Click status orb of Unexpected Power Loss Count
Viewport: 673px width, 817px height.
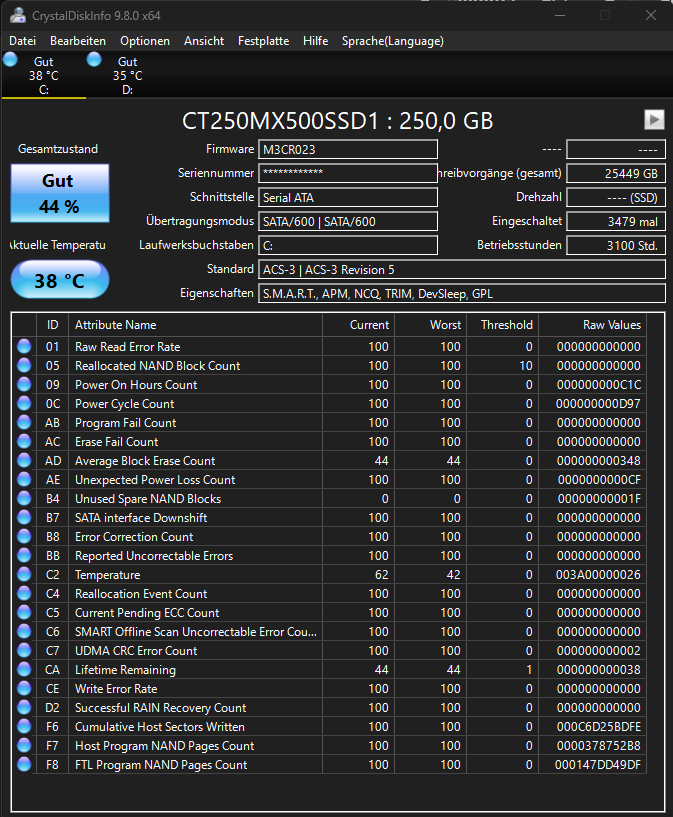(24, 479)
